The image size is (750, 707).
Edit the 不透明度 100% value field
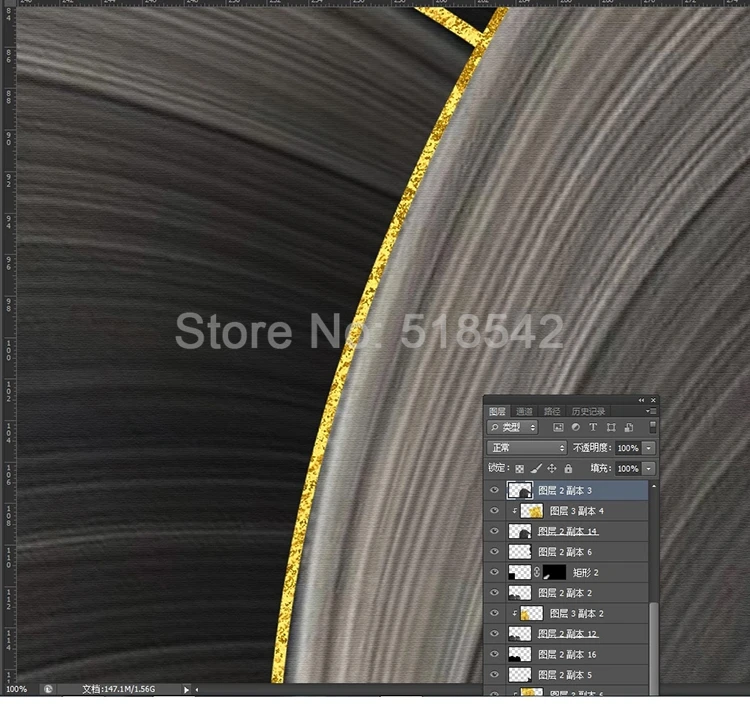click(628, 448)
